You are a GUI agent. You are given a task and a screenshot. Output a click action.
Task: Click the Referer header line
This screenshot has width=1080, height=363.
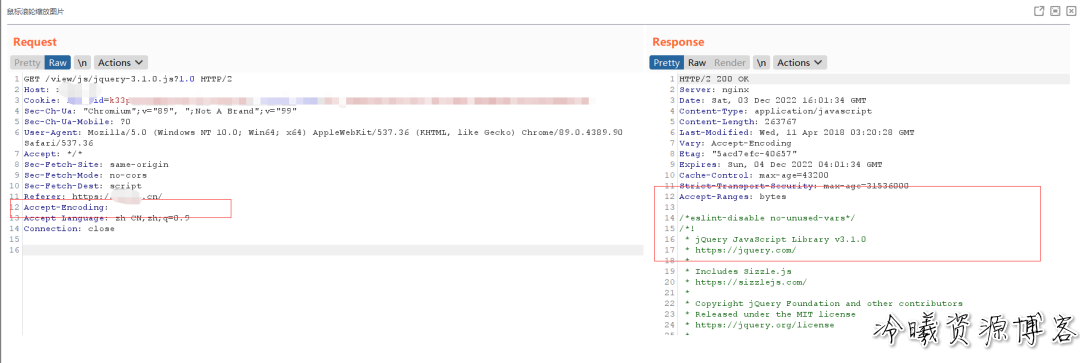click(93, 196)
